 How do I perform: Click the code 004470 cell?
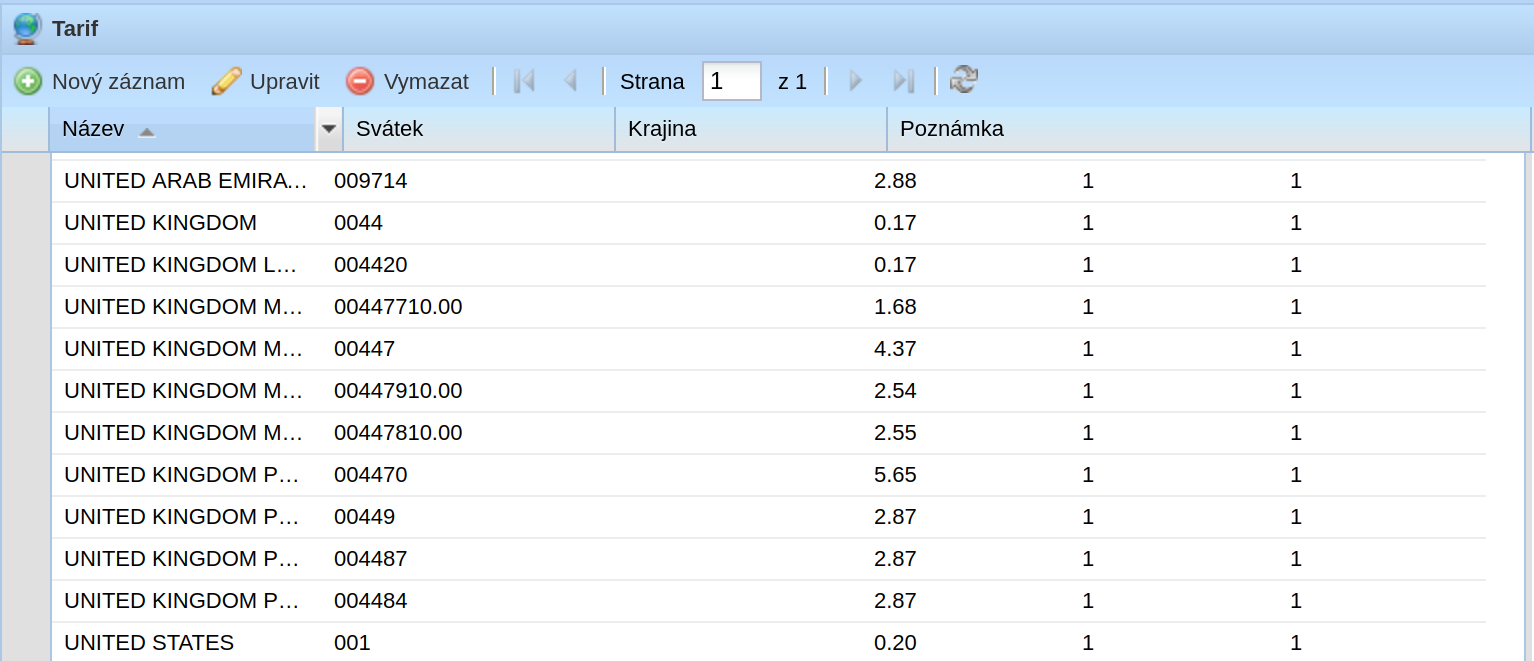(x=371, y=475)
